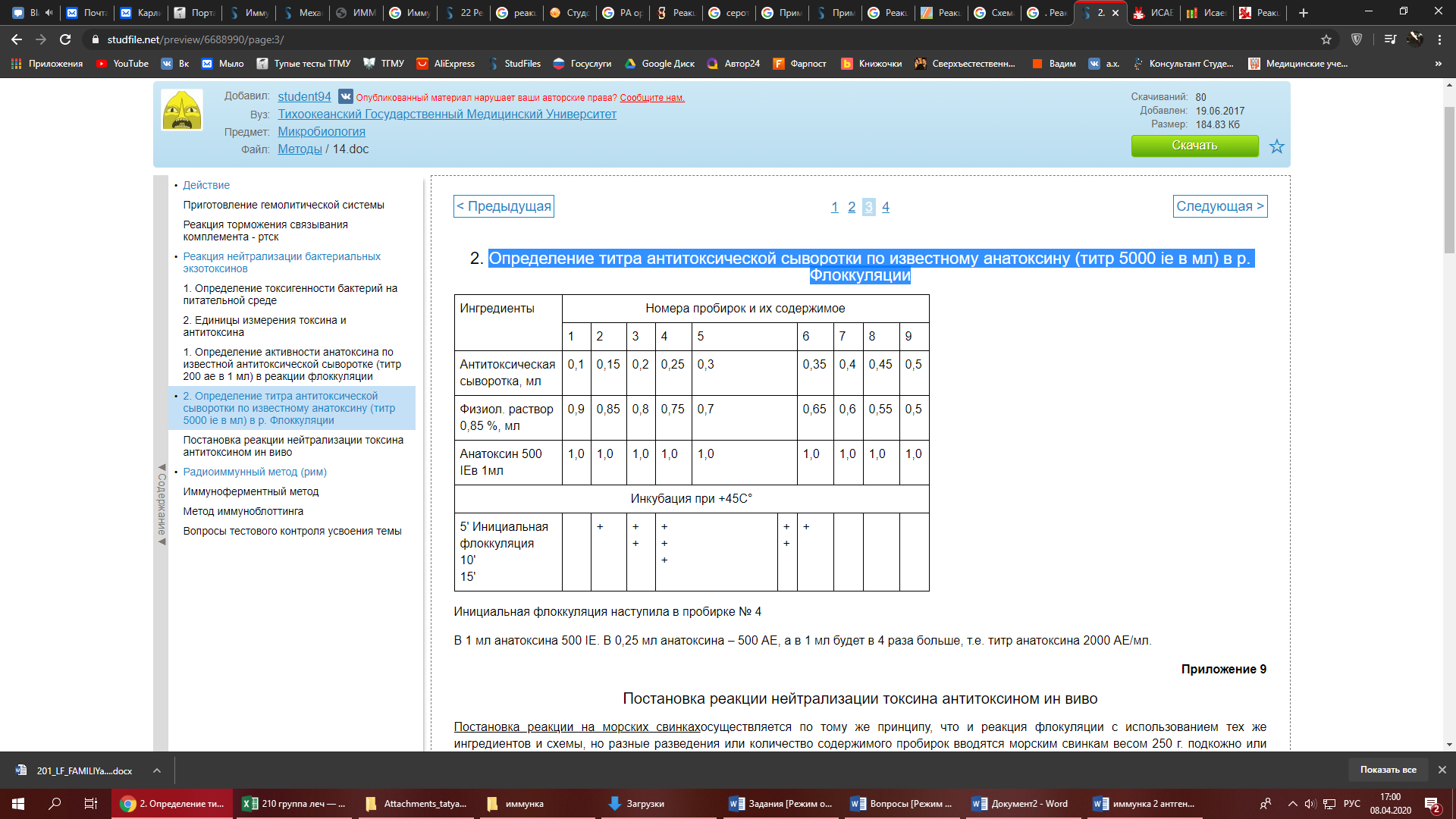The width and height of the screenshot is (1456, 819).
Task: Open Task View on the taskbar
Action: pyautogui.click(x=90, y=804)
